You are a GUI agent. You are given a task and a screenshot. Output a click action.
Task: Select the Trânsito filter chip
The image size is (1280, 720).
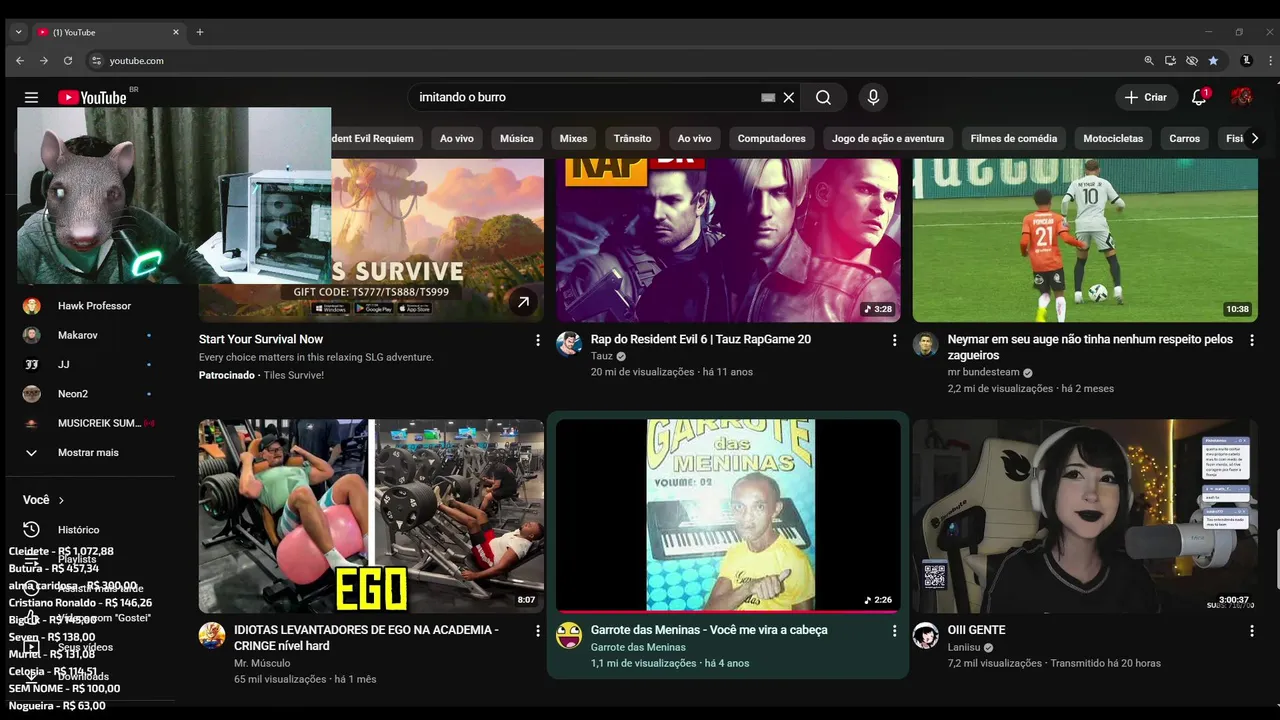632,139
